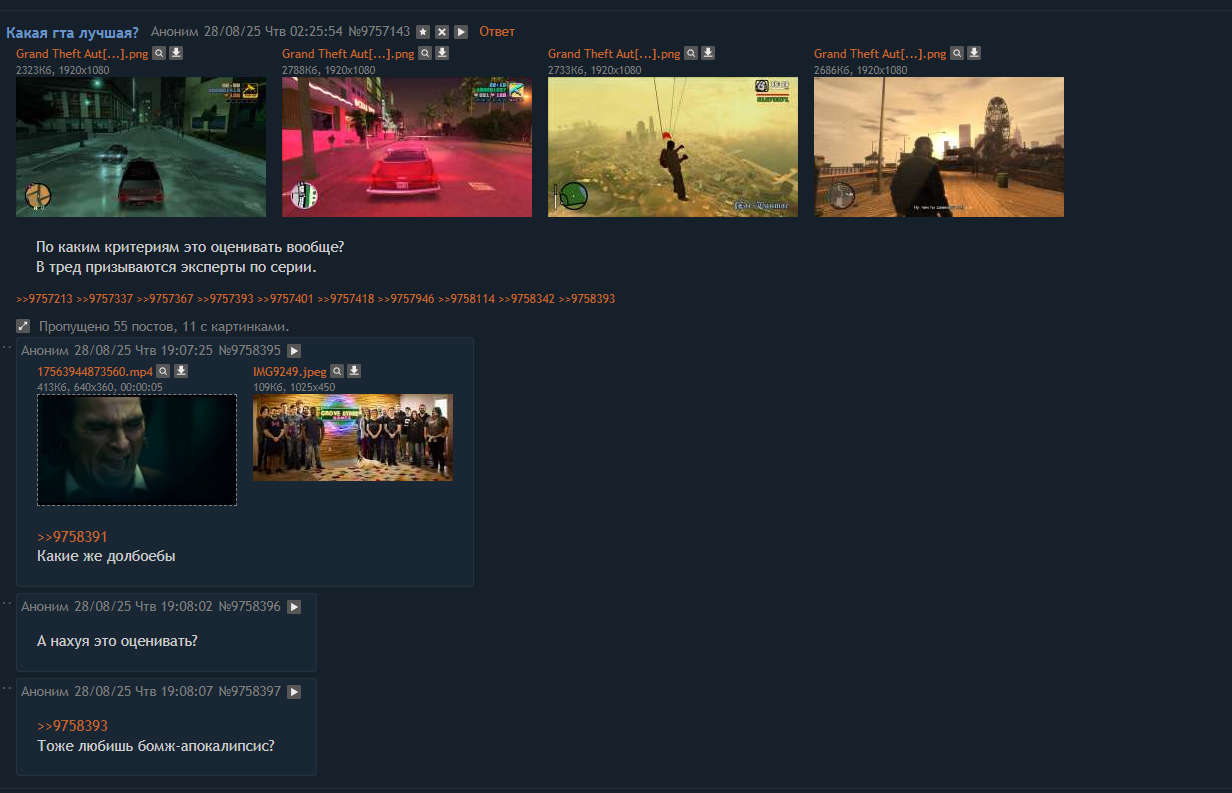Viewport: 1232px width, 793px height.
Task: Download IMG9249.jpeg file
Action: 354,371
